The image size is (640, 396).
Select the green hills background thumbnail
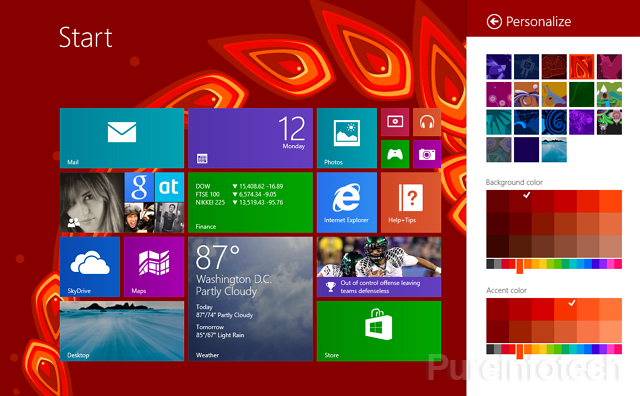tap(609, 94)
